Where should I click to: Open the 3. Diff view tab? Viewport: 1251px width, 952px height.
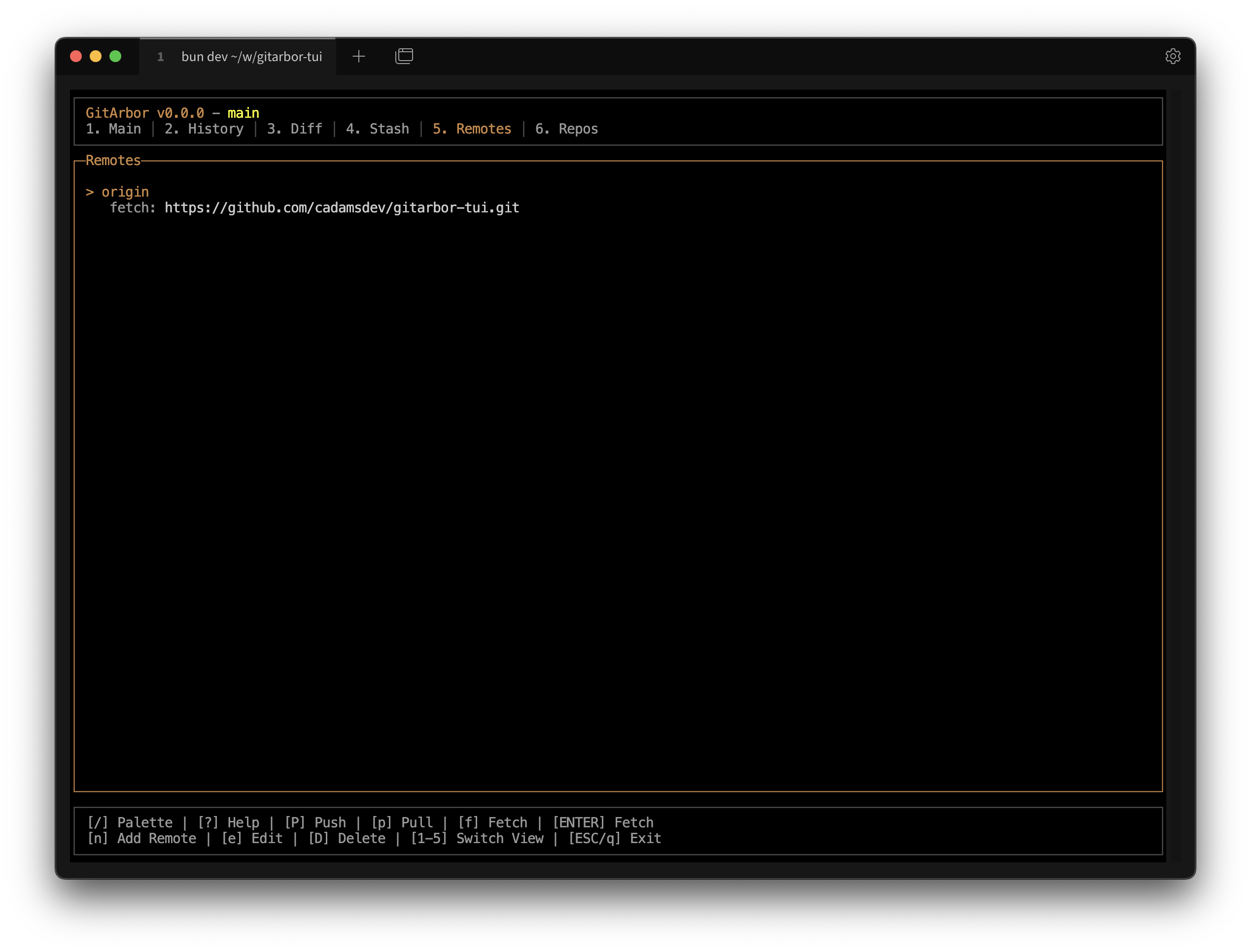(294, 129)
